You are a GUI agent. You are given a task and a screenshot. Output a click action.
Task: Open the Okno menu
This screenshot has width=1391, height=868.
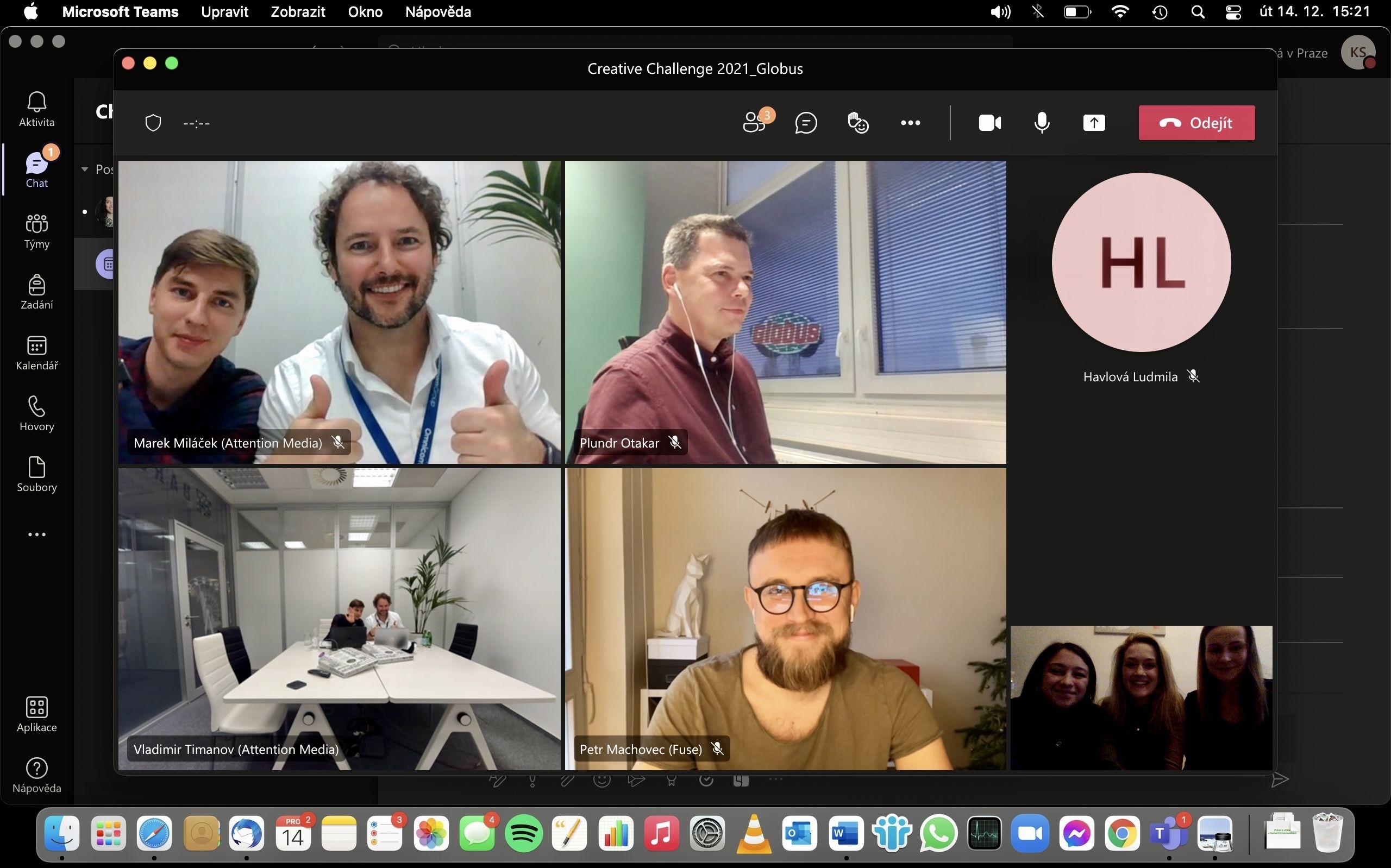pyautogui.click(x=365, y=11)
